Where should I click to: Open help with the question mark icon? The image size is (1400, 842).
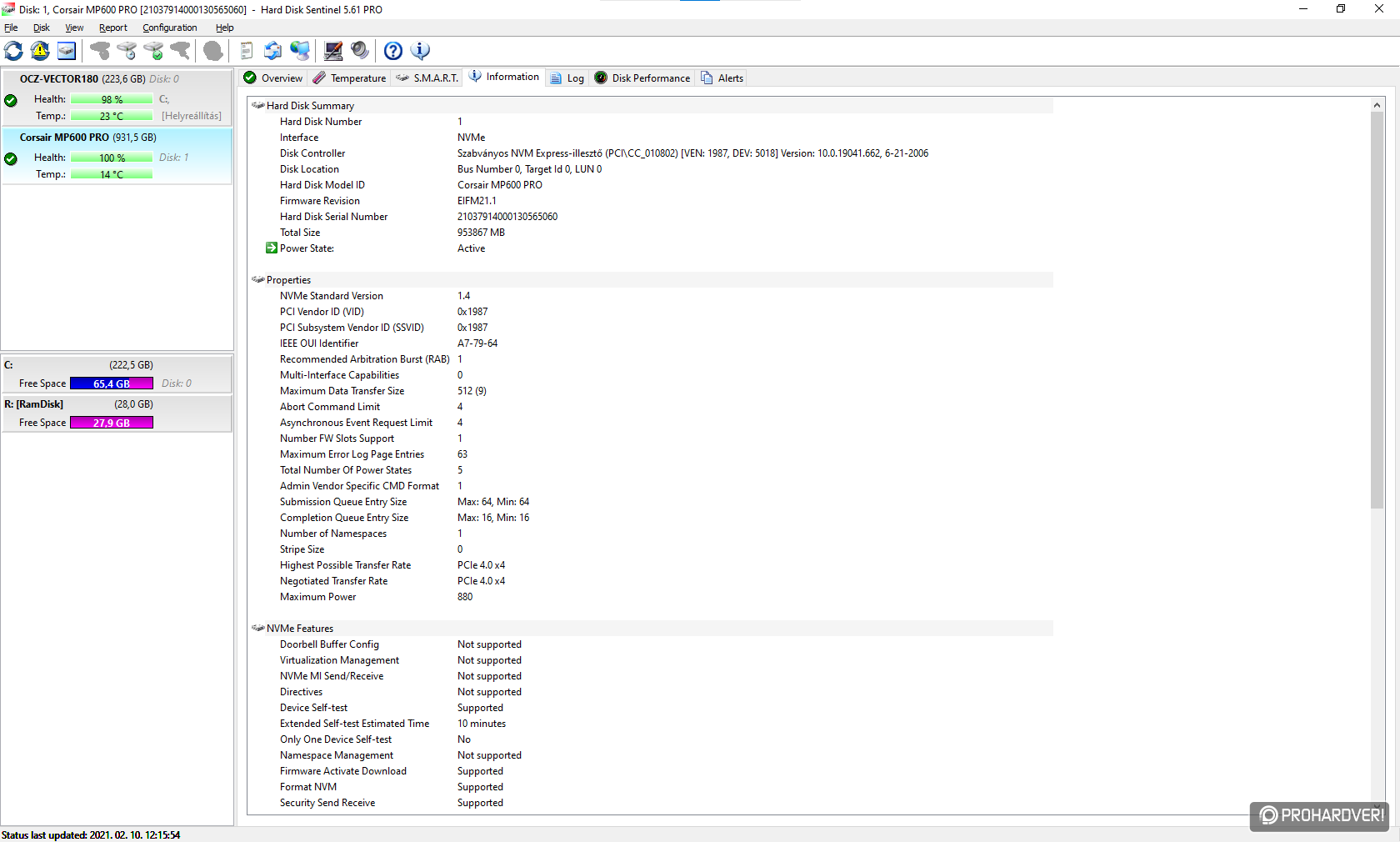pyautogui.click(x=393, y=51)
